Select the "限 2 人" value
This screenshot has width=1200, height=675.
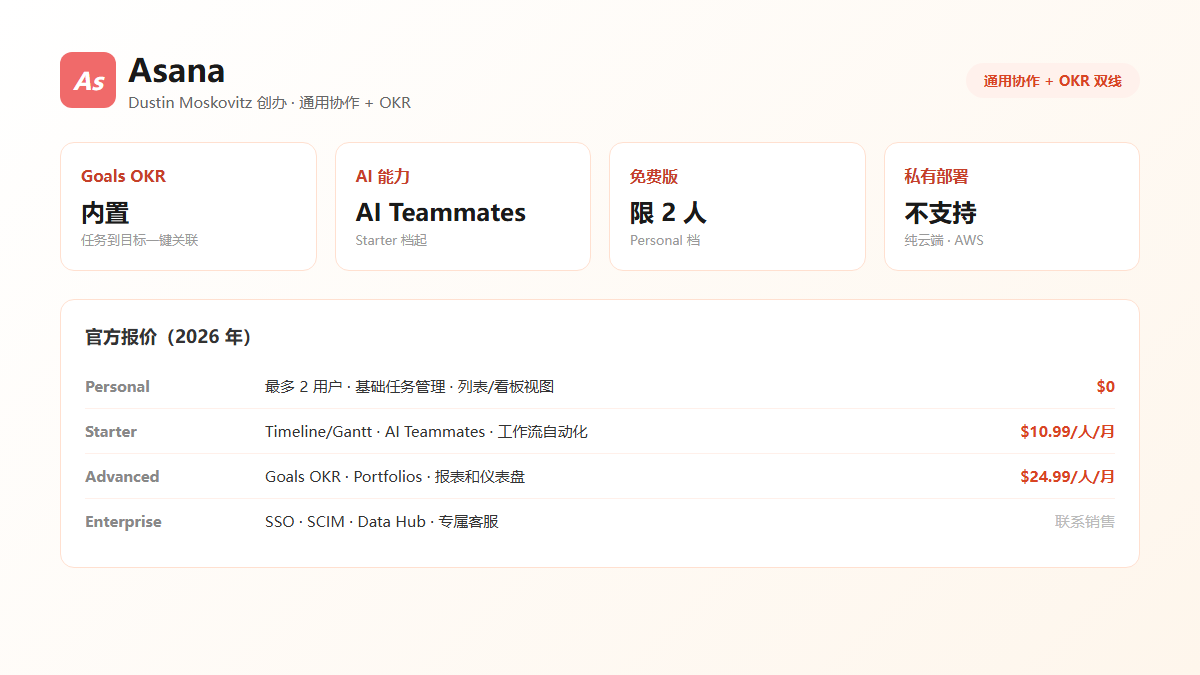(668, 212)
